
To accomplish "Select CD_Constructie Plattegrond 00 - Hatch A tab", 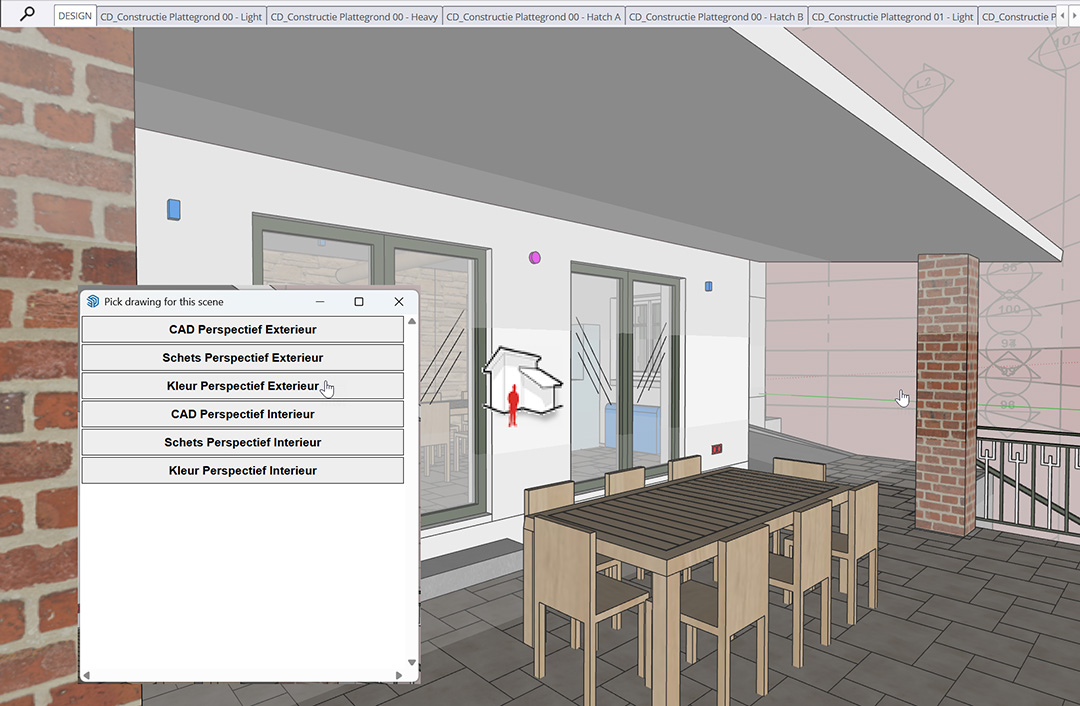I will click(533, 17).
